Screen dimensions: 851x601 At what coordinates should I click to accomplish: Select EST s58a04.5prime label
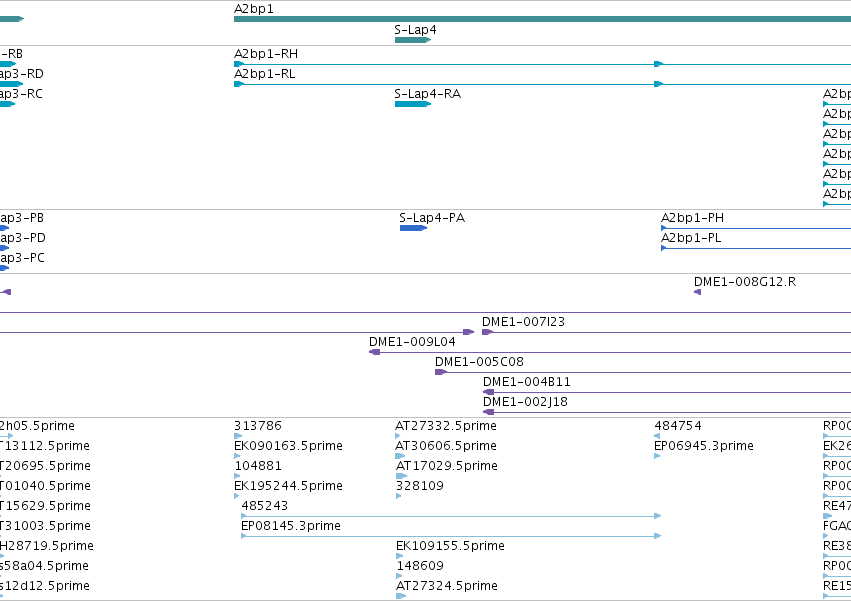point(44,566)
